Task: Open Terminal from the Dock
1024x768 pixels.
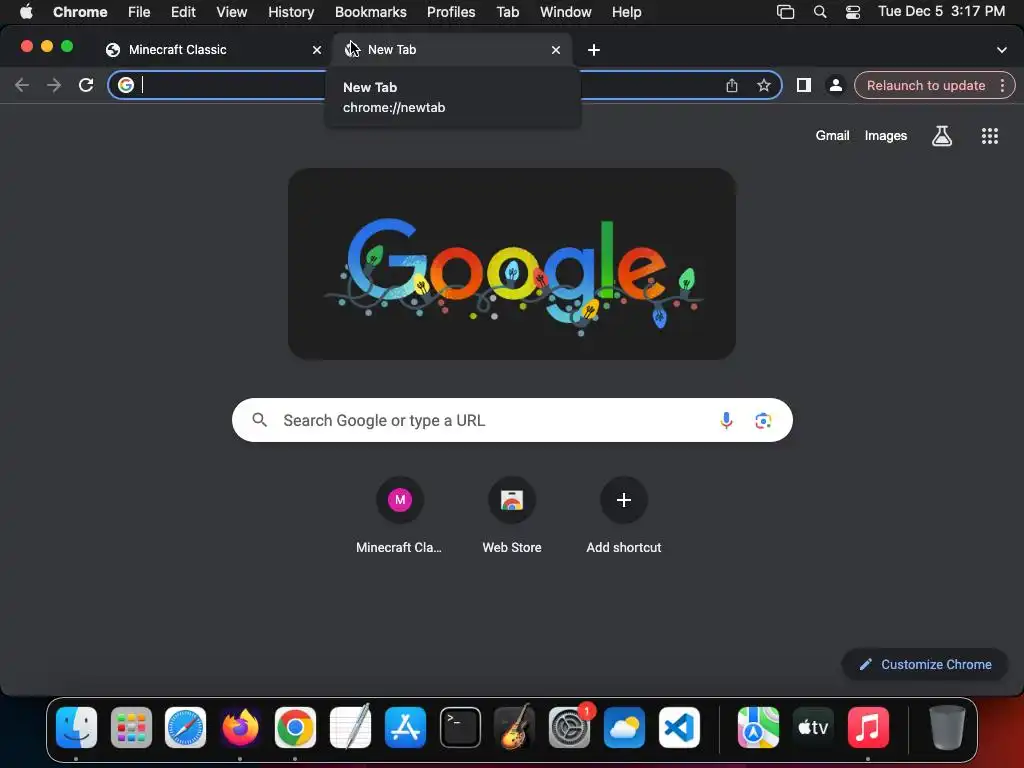Action: (x=460, y=727)
